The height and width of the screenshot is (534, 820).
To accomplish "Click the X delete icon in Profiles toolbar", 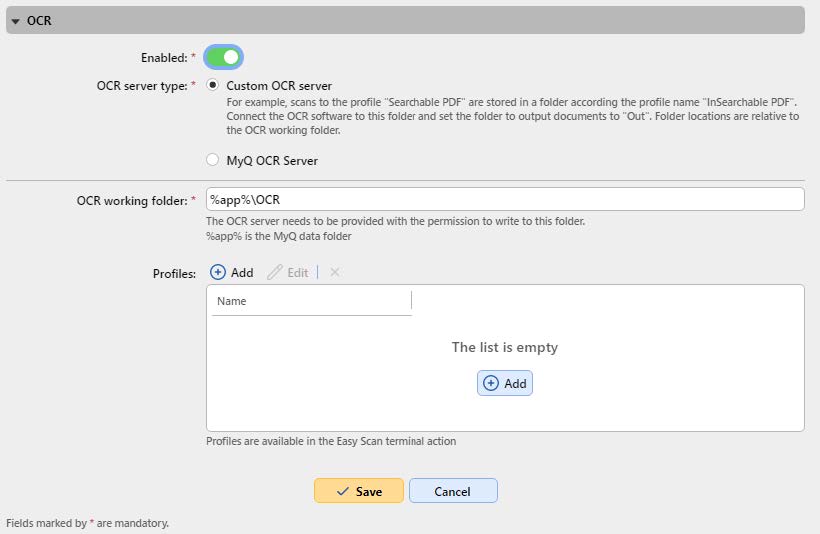I will click(335, 272).
